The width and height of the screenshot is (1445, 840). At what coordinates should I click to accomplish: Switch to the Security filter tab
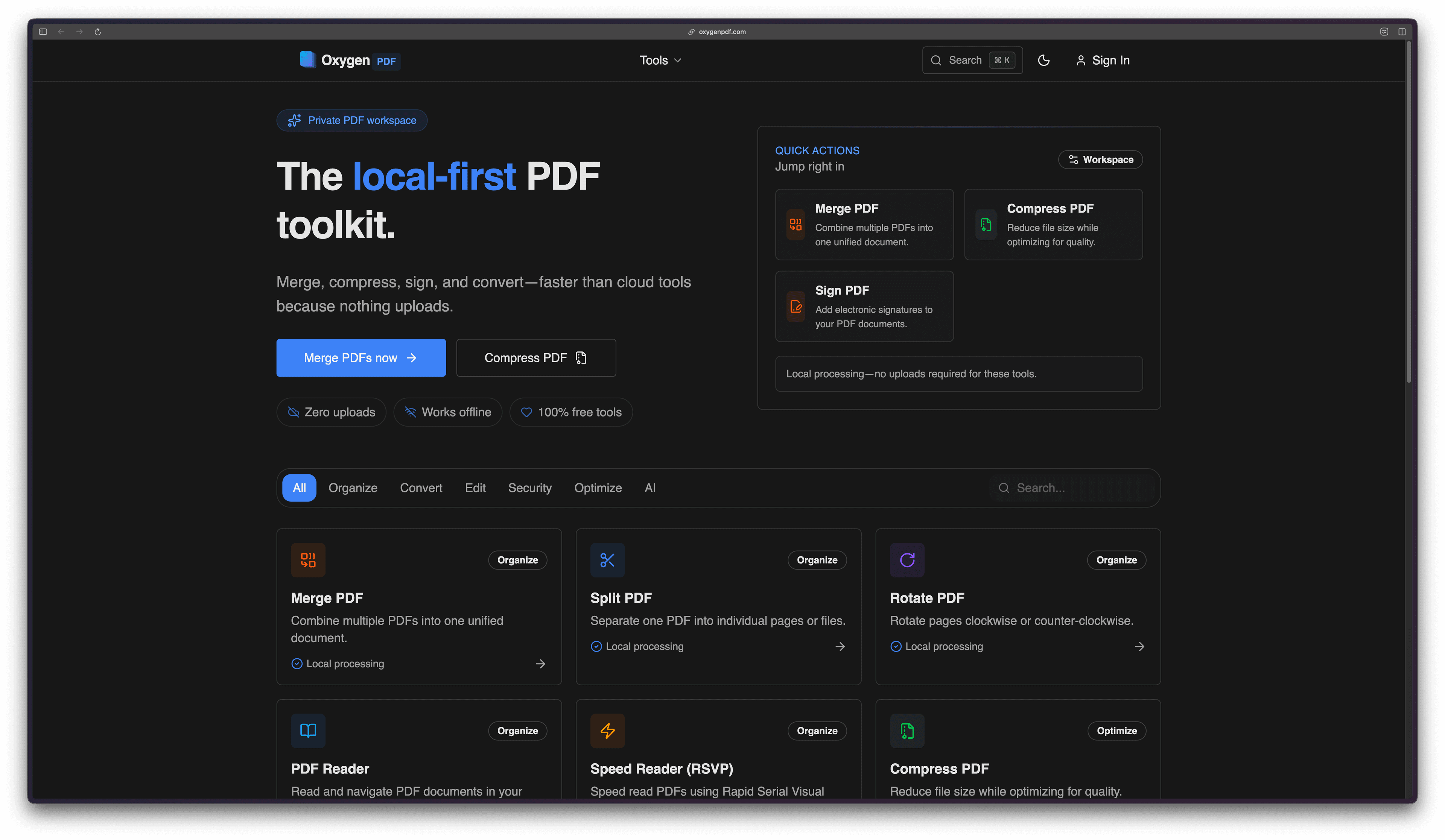pyautogui.click(x=529, y=488)
